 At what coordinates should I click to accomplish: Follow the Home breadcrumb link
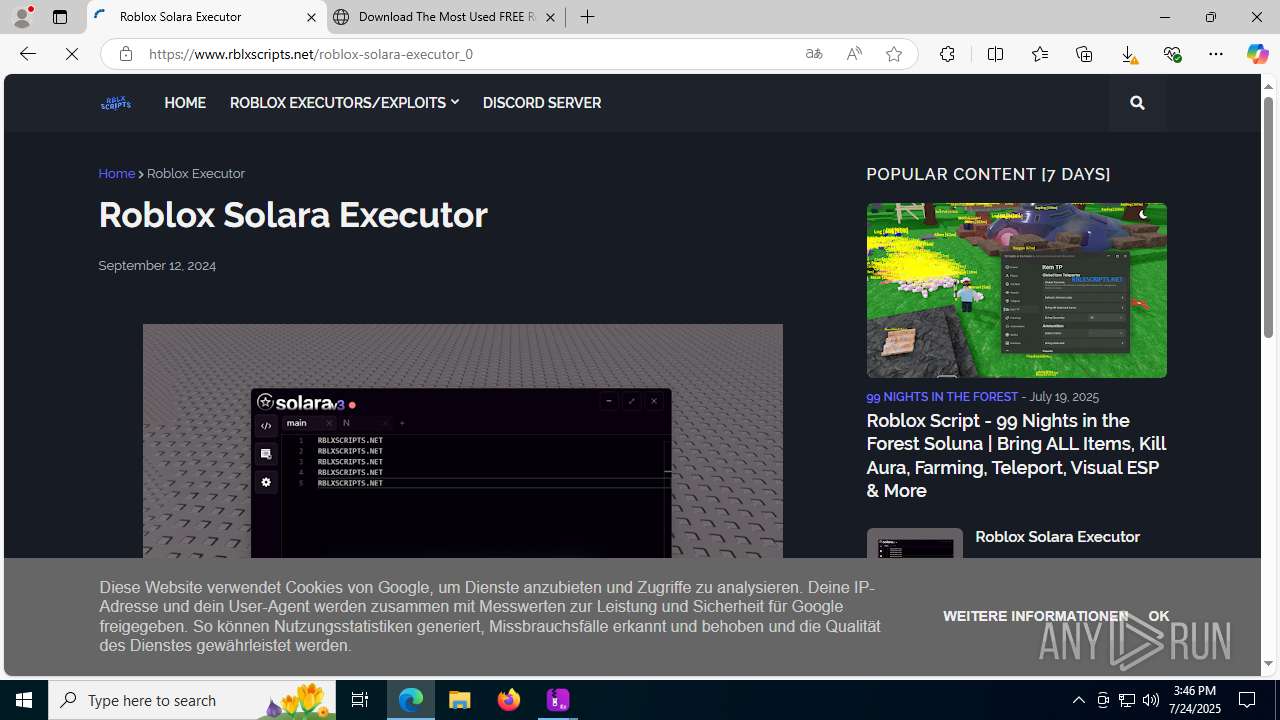click(x=116, y=174)
